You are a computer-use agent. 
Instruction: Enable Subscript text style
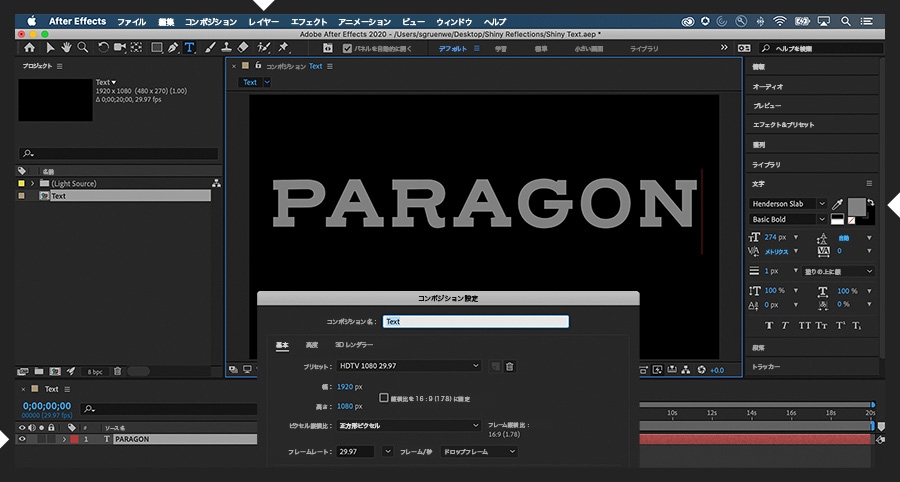click(x=857, y=325)
